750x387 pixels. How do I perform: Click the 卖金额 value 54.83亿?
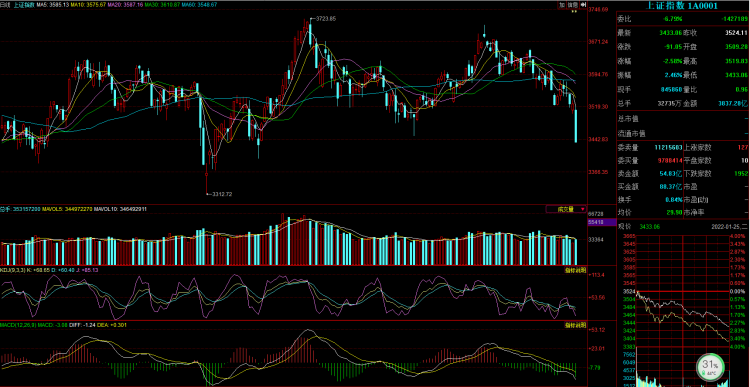[670, 173]
